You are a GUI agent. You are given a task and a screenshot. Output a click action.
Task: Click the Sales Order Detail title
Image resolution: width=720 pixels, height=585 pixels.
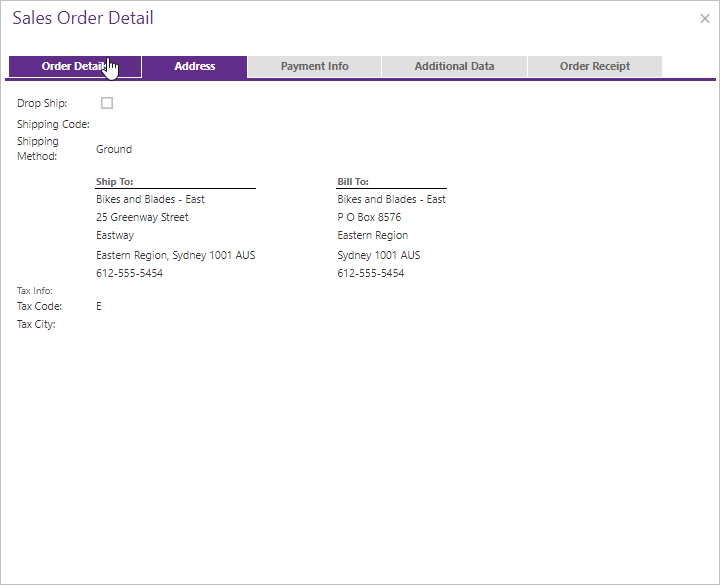point(83,18)
